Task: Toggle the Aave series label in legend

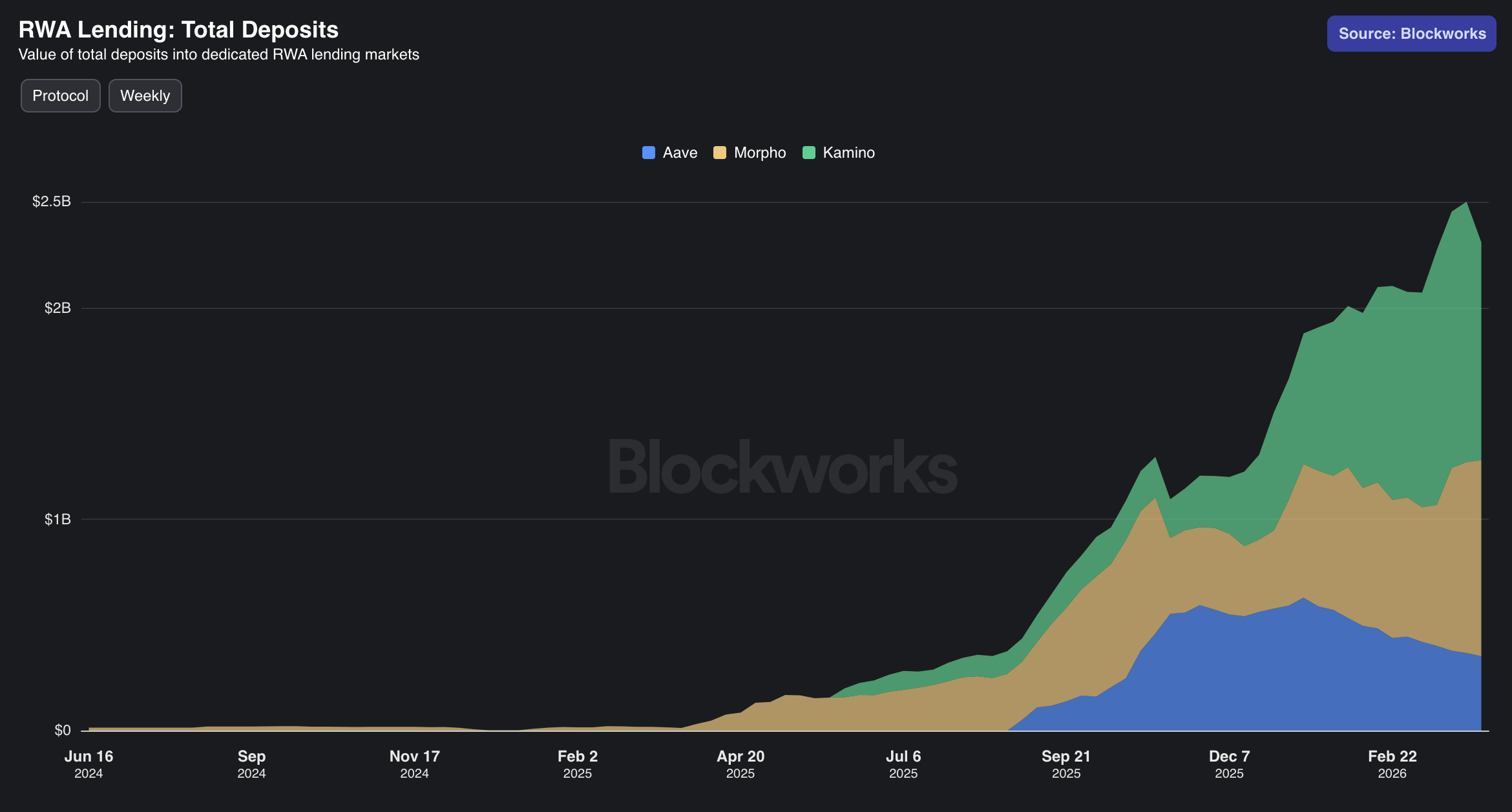Action: [x=680, y=153]
